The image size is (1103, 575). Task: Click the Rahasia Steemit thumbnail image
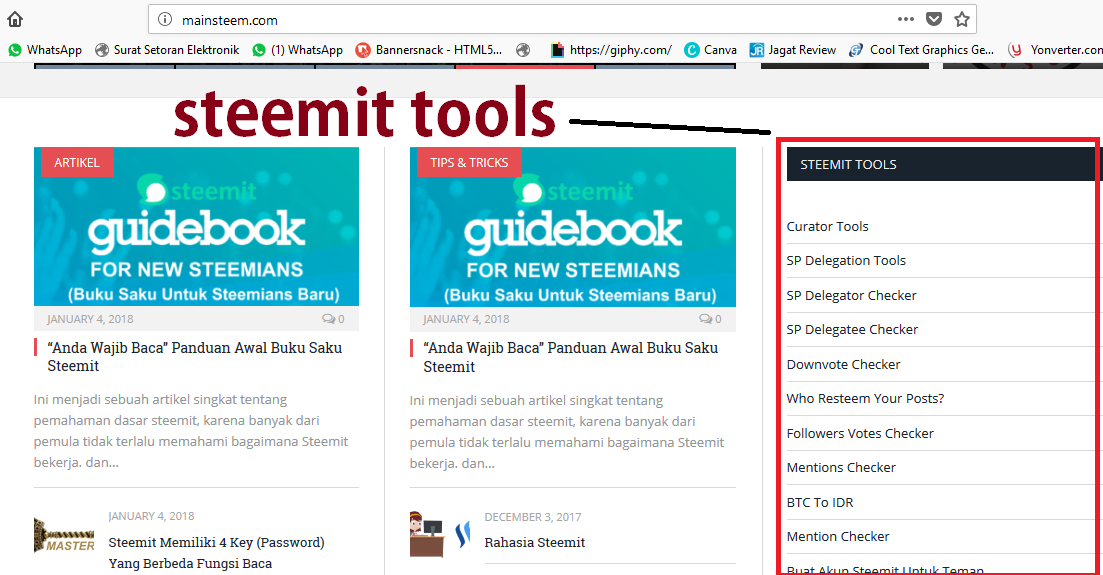440,534
